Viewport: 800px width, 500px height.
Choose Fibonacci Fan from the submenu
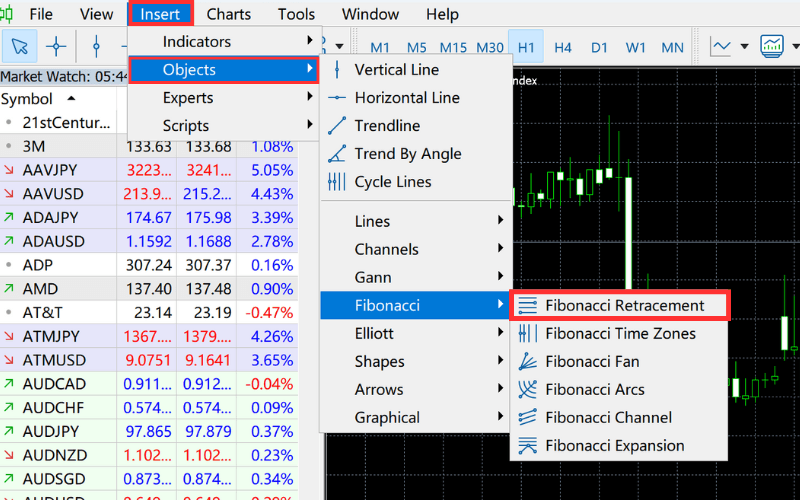point(592,362)
